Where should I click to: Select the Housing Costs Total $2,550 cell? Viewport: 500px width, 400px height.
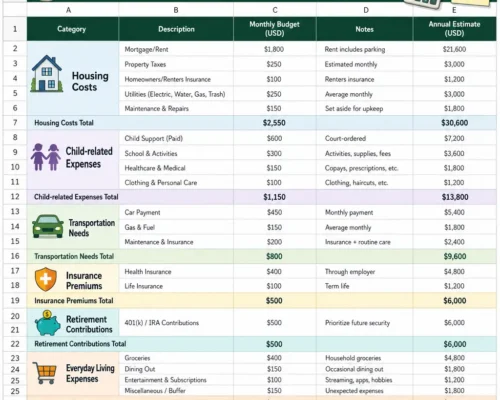pos(275,123)
